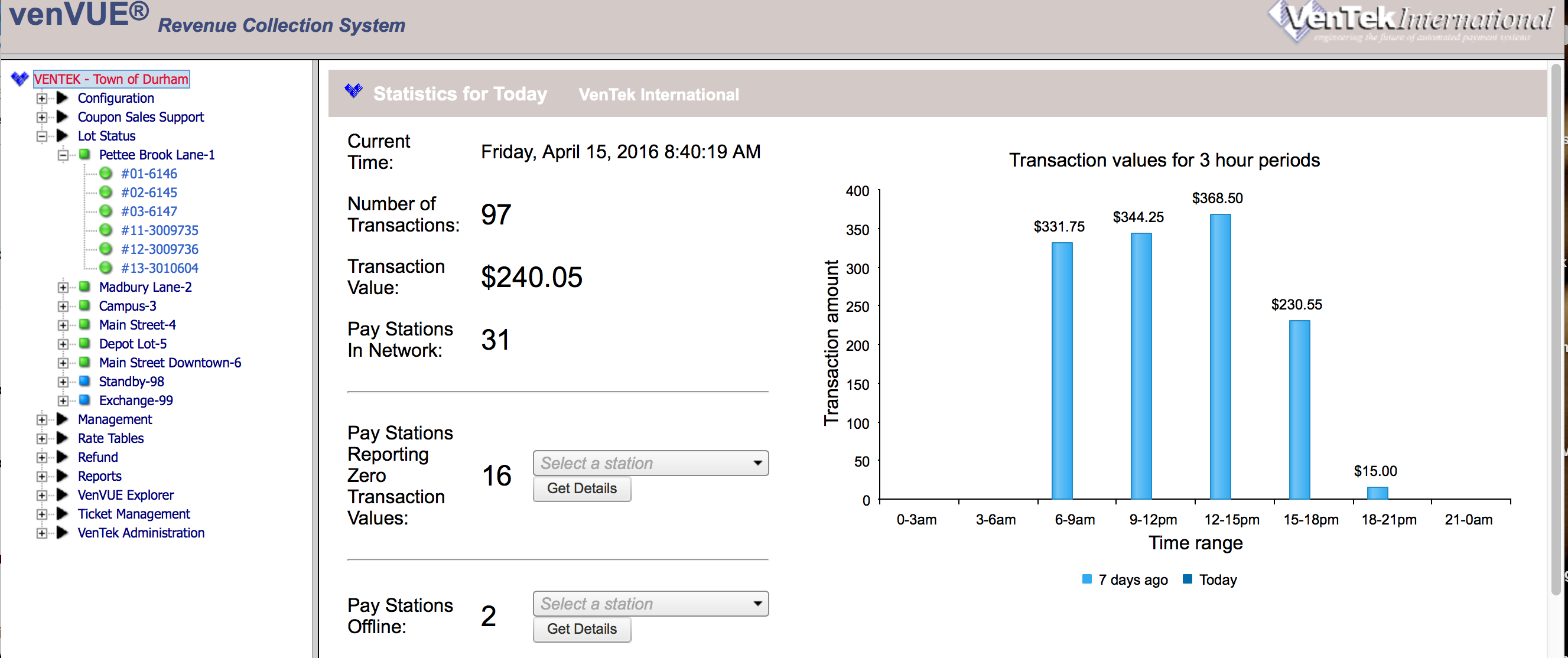This screenshot has height=658, width=1568.
Task: Click the 7 days ago legend swatch
Action: (1086, 579)
